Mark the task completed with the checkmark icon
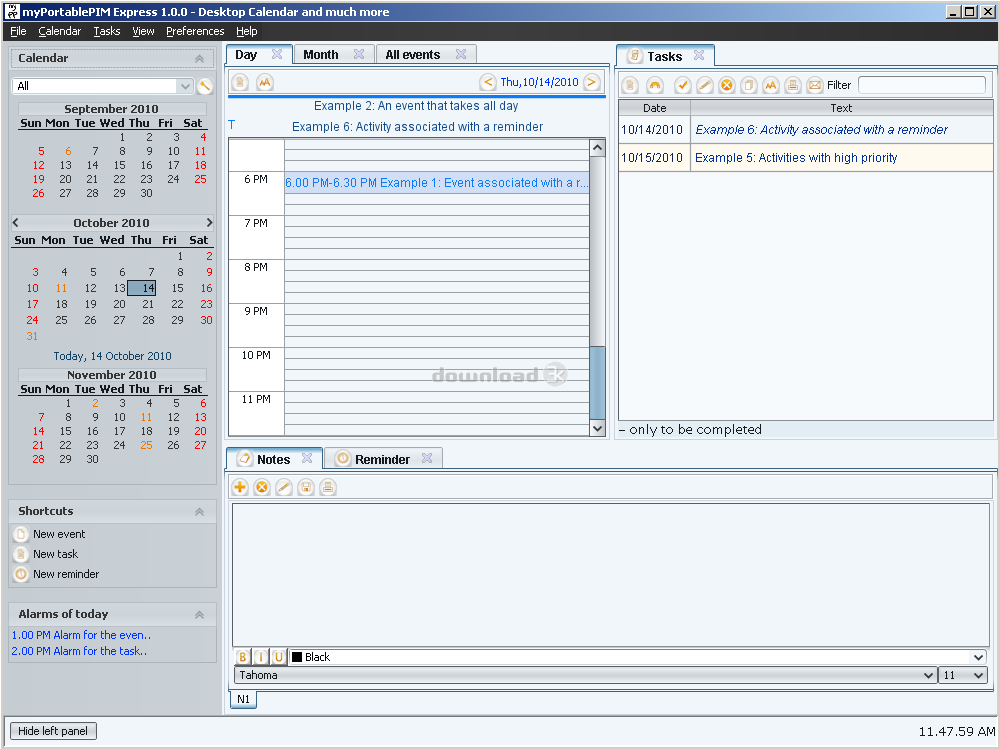1000x749 pixels. (x=682, y=85)
